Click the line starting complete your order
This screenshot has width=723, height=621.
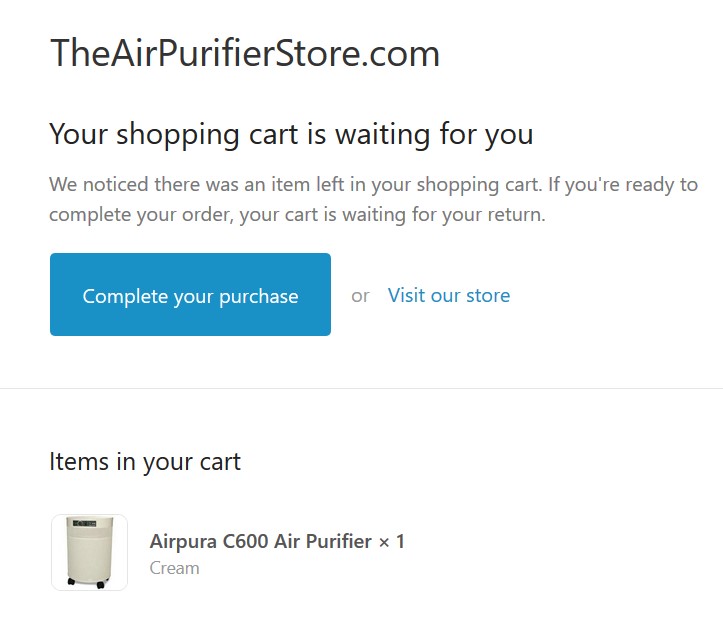coord(297,215)
